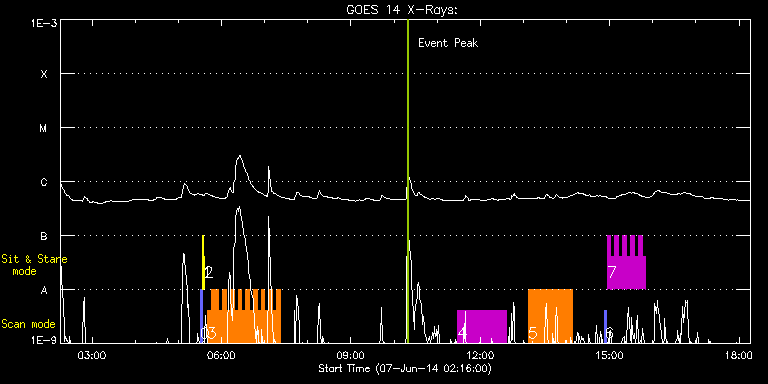This screenshot has width=768, height=384.
Task: Click the B flare class axis label
Action: point(44,236)
